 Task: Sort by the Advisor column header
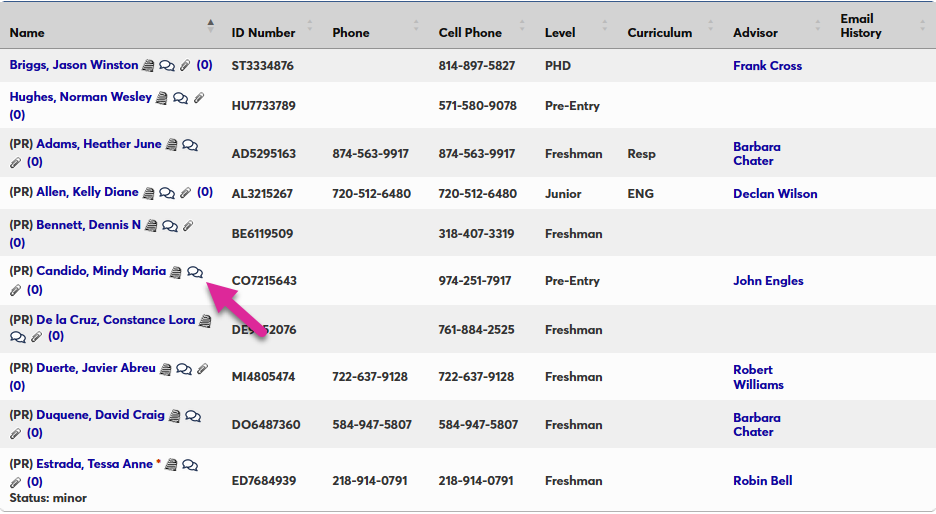755,33
